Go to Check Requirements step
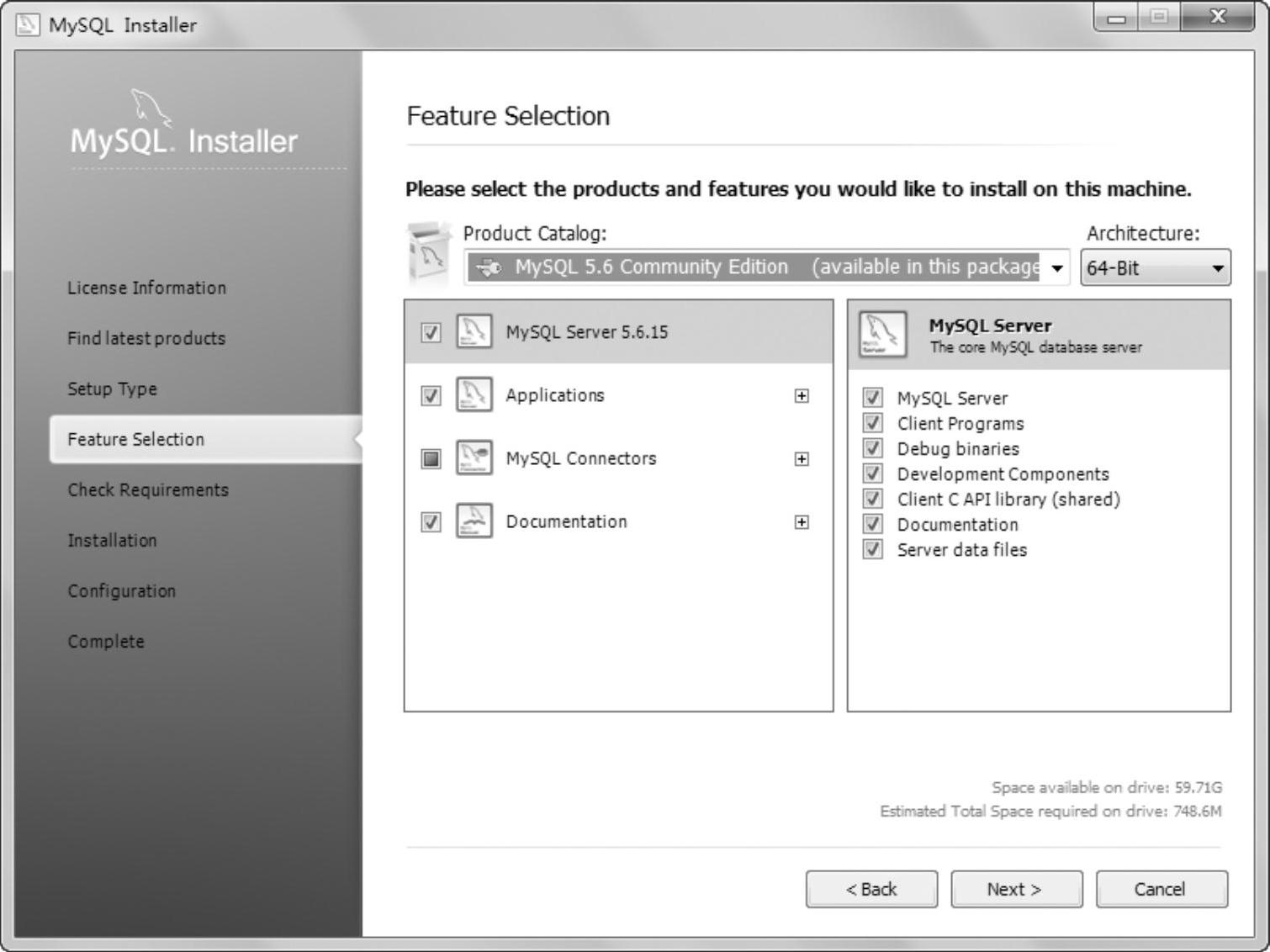This screenshot has height=952, width=1270. pyautogui.click(x=148, y=489)
